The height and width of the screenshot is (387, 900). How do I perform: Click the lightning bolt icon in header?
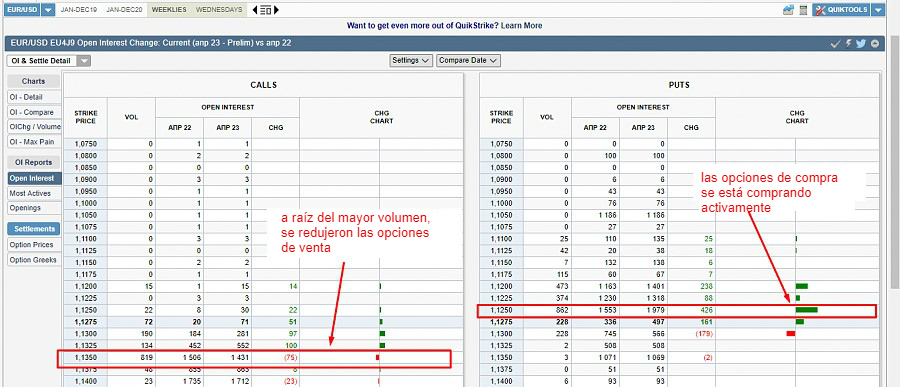click(x=848, y=44)
